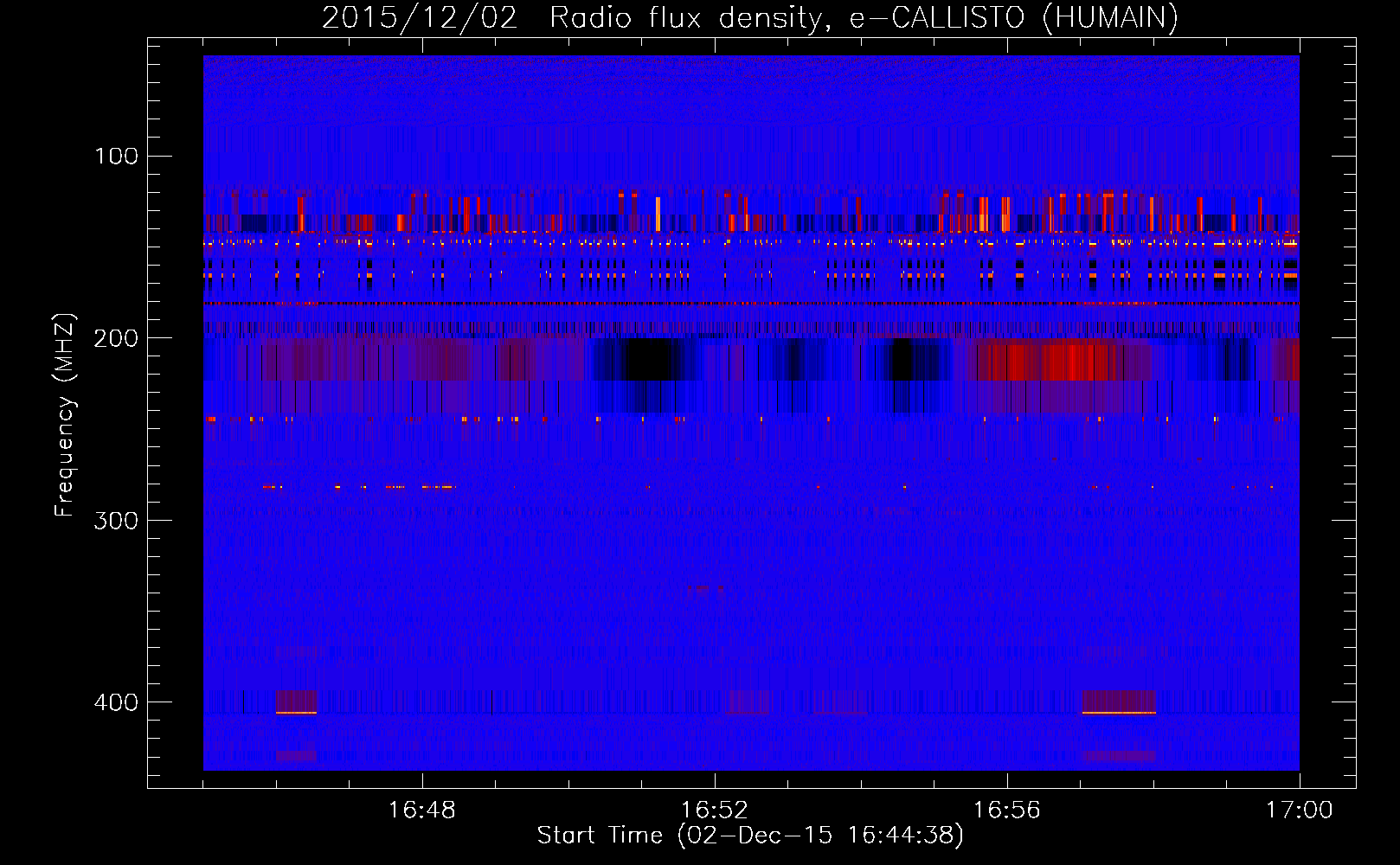Click the 400 frequency tick label
Image resolution: width=1400 pixels, height=865 pixels.
click(117, 702)
